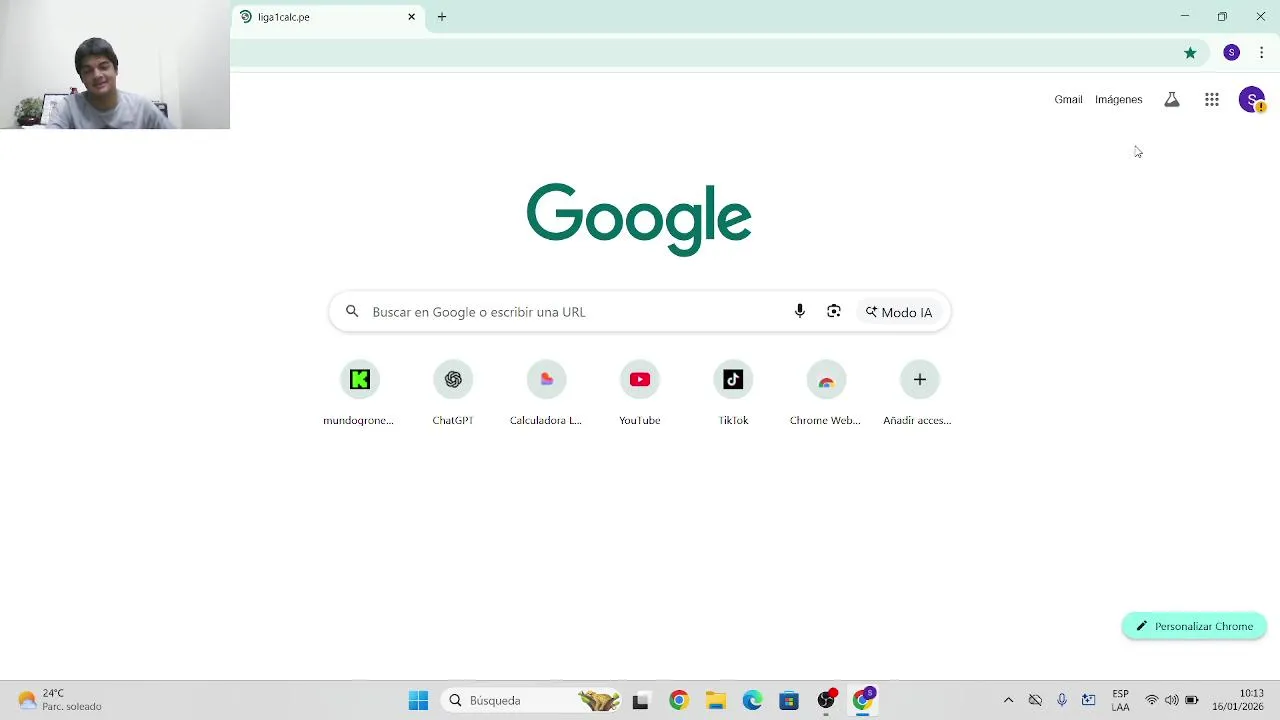Open the Gmail link

1068,100
